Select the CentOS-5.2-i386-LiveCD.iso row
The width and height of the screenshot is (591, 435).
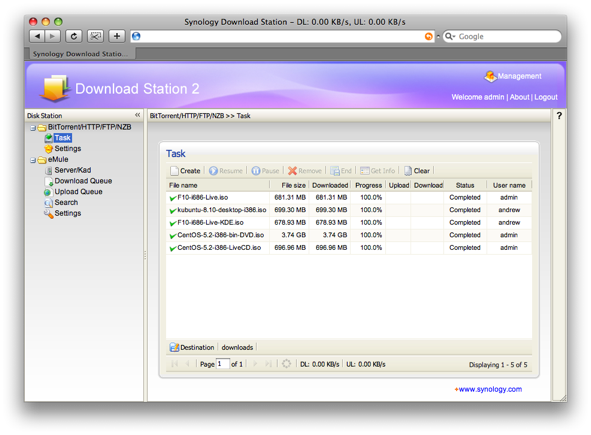click(x=349, y=248)
